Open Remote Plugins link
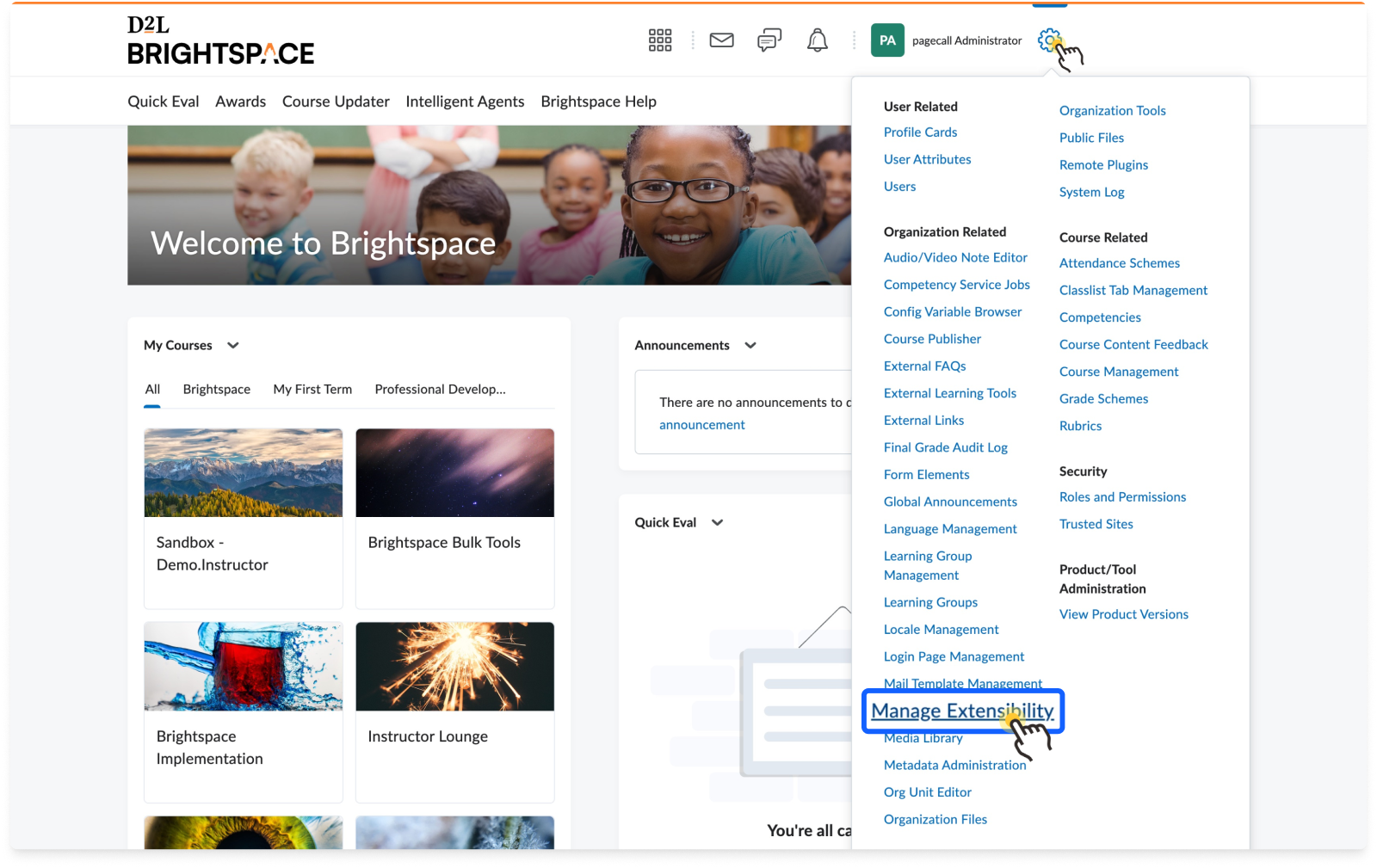The width and height of the screenshot is (1377, 868). (x=1103, y=165)
